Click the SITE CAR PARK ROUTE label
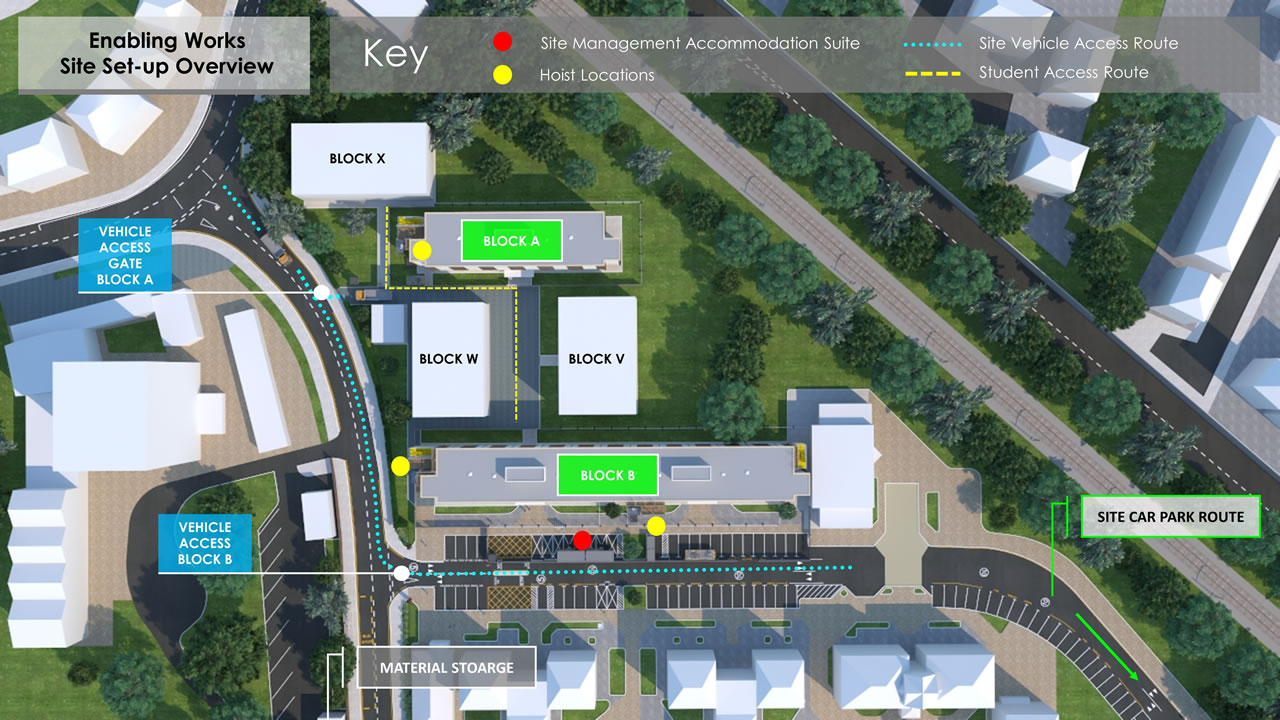This screenshot has width=1280, height=720. tap(1170, 517)
